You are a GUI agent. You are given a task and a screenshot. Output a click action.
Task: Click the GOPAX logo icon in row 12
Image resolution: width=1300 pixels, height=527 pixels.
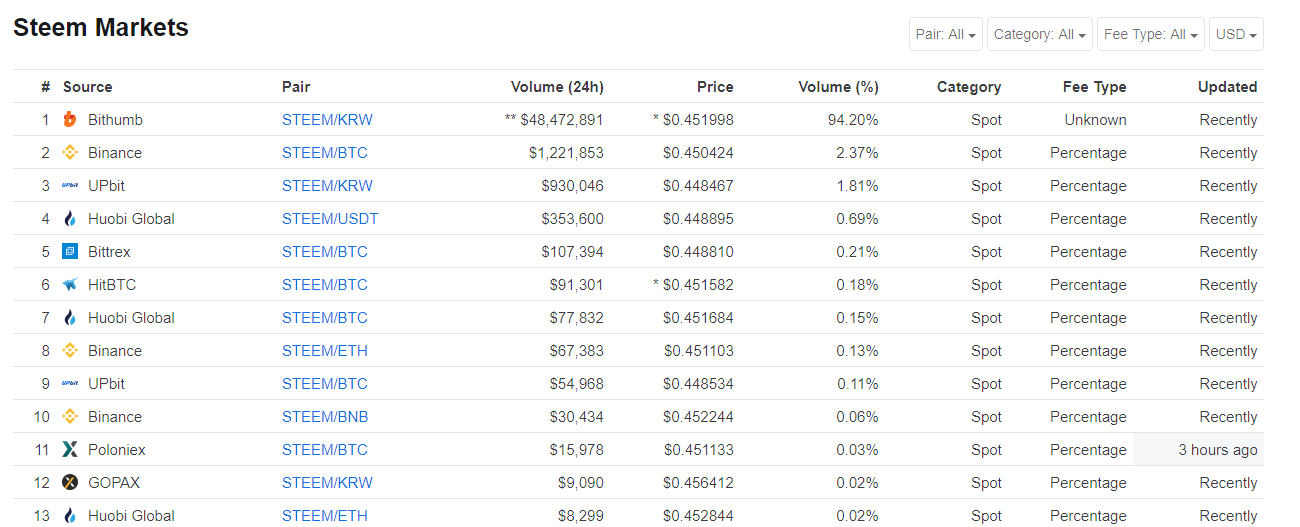pyautogui.click(x=70, y=483)
